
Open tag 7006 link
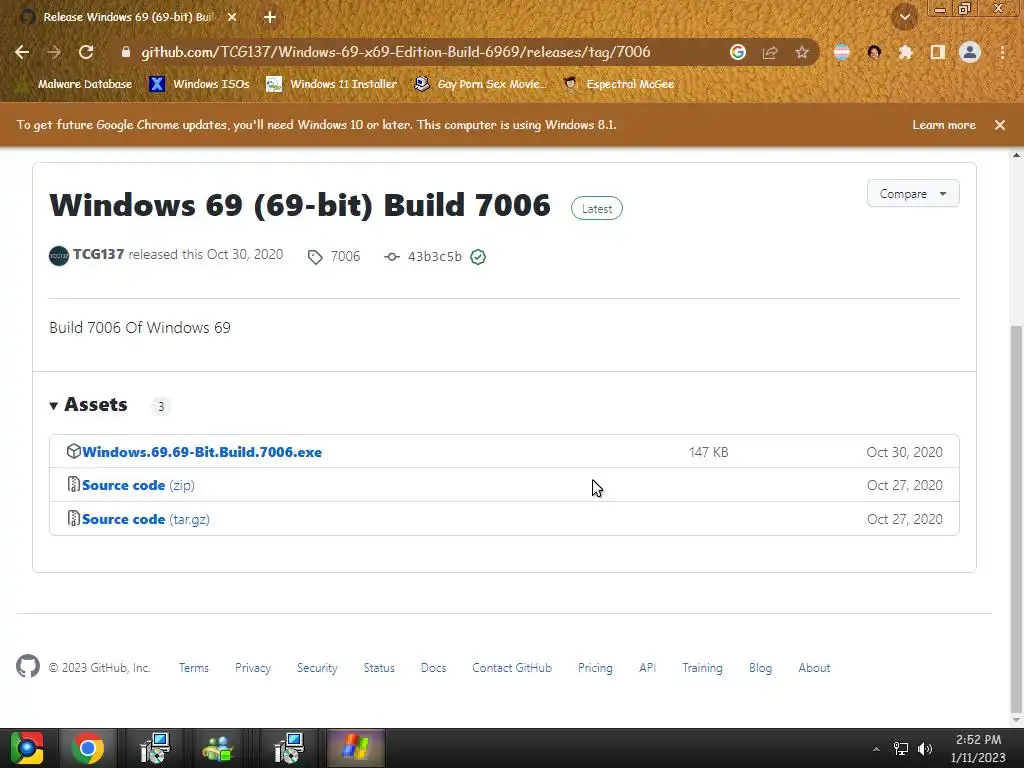tap(335, 257)
